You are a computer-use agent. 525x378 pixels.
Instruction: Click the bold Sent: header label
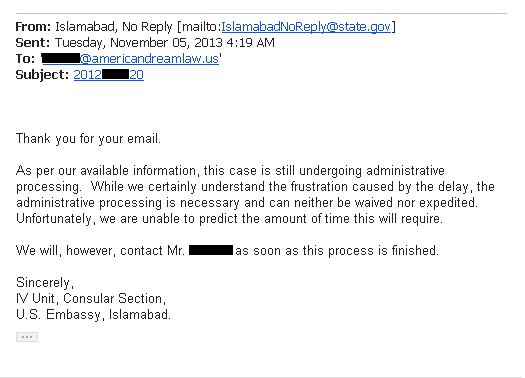(32, 43)
